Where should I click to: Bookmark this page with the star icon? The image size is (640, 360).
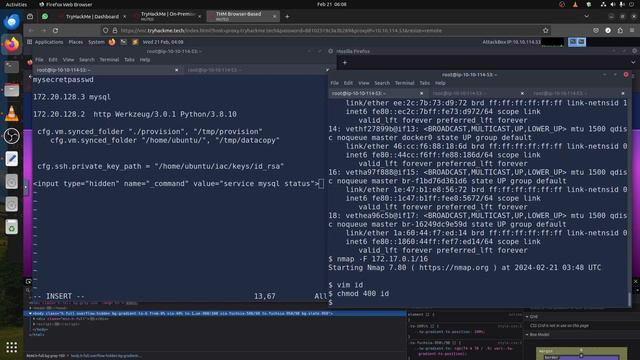(545, 30)
